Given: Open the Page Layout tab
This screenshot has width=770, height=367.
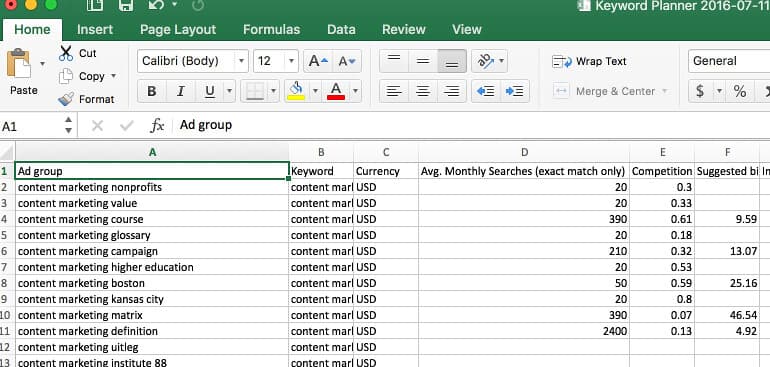Looking at the screenshot, I should point(178,29).
